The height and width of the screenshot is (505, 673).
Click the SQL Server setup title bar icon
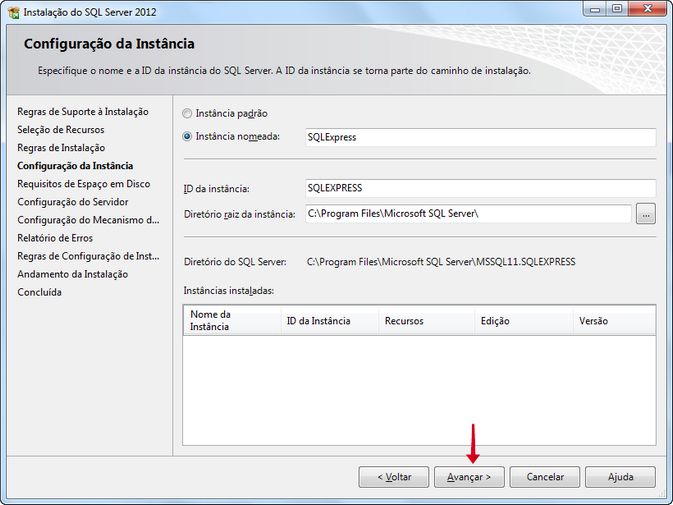coord(14,12)
